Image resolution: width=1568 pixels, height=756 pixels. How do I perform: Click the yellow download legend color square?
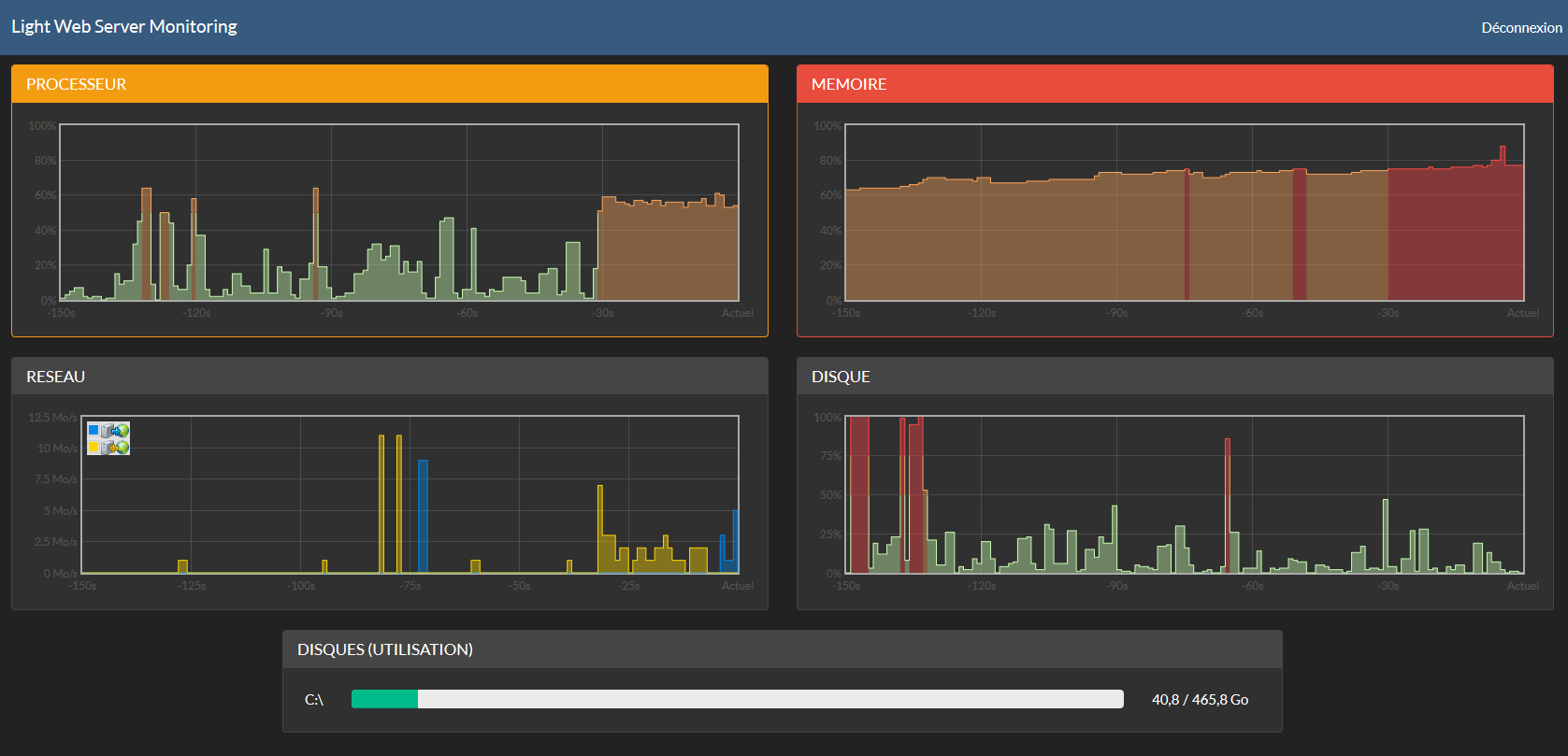pyautogui.click(x=94, y=448)
